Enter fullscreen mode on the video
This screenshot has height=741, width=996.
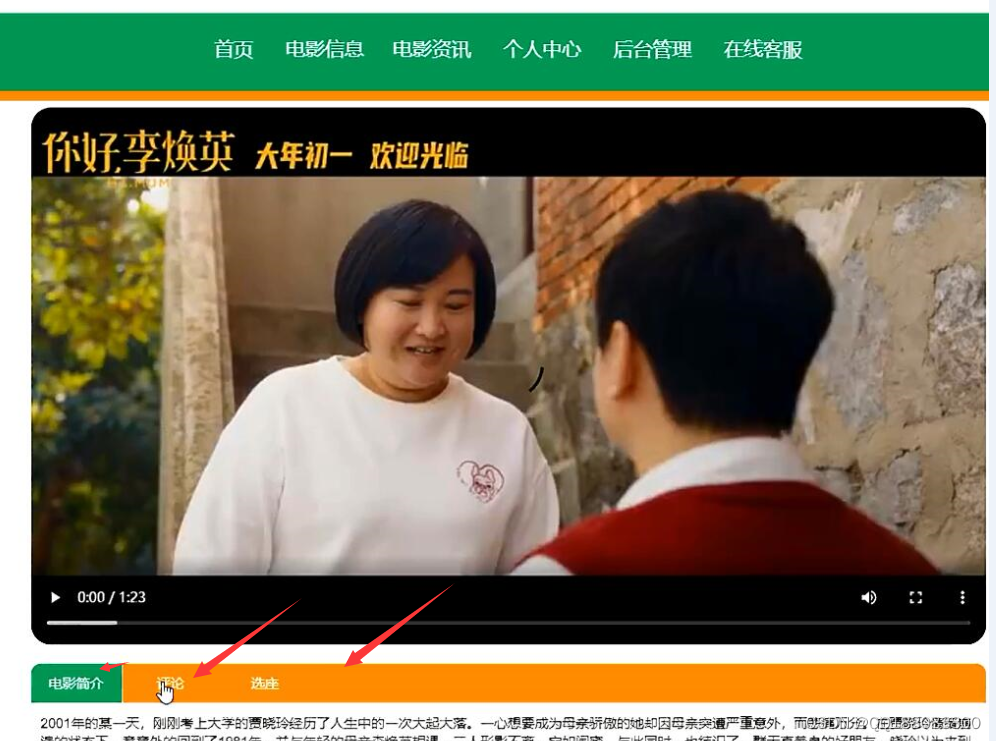tap(915, 597)
